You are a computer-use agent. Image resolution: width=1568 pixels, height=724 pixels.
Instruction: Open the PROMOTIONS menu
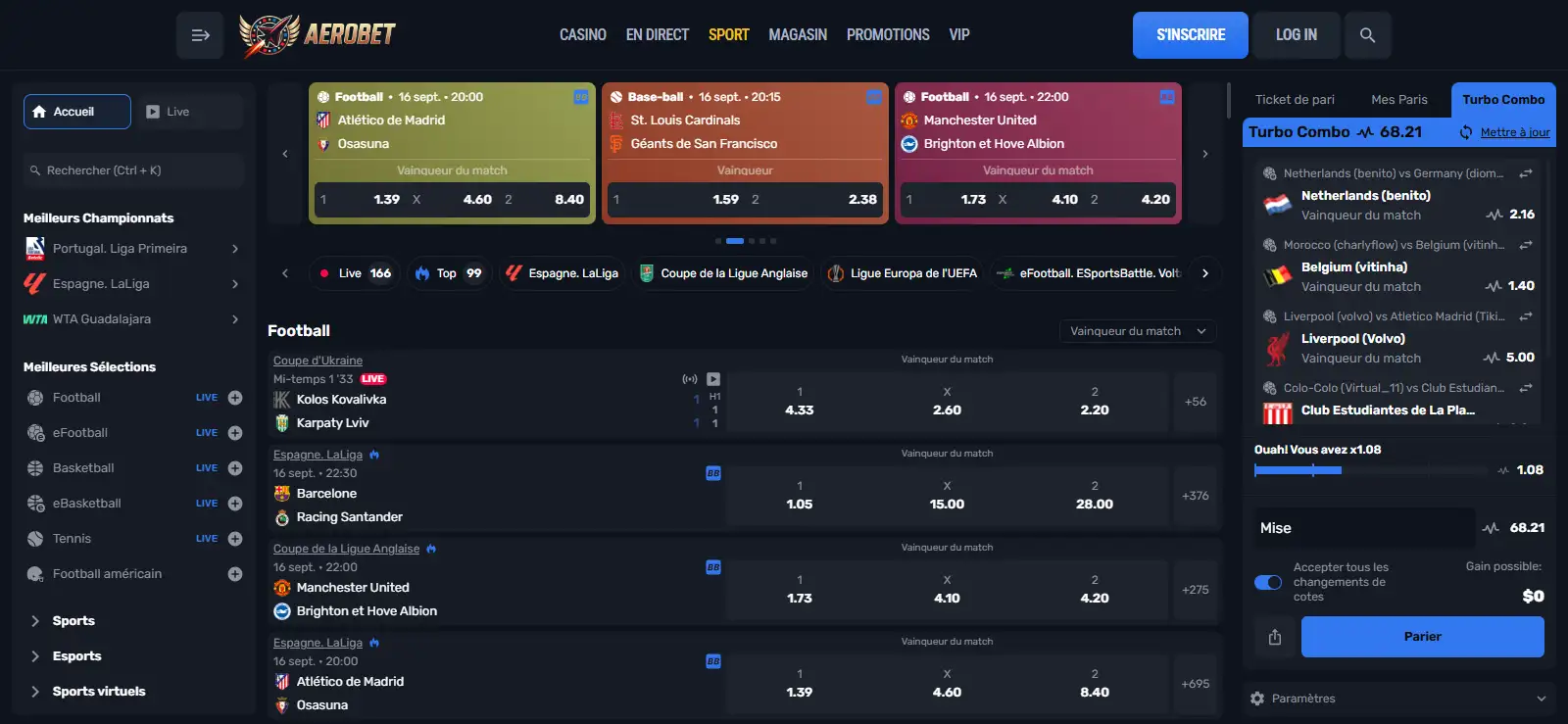pyautogui.click(x=888, y=35)
